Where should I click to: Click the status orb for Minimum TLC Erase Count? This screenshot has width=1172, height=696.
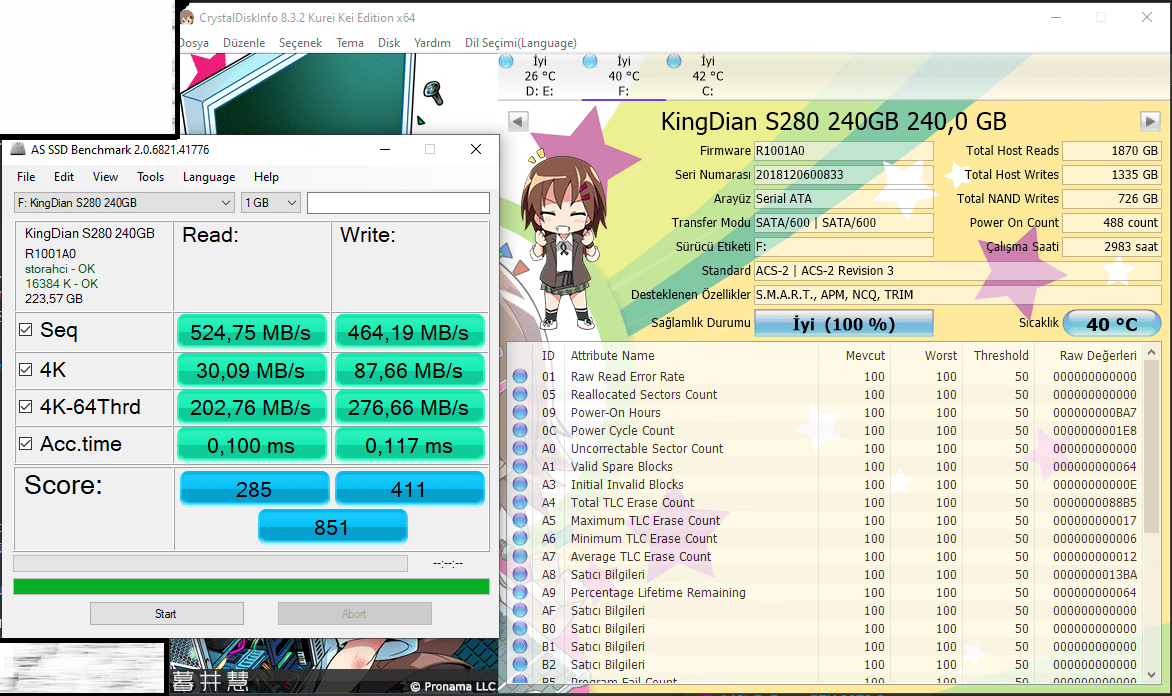pos(520,538)
